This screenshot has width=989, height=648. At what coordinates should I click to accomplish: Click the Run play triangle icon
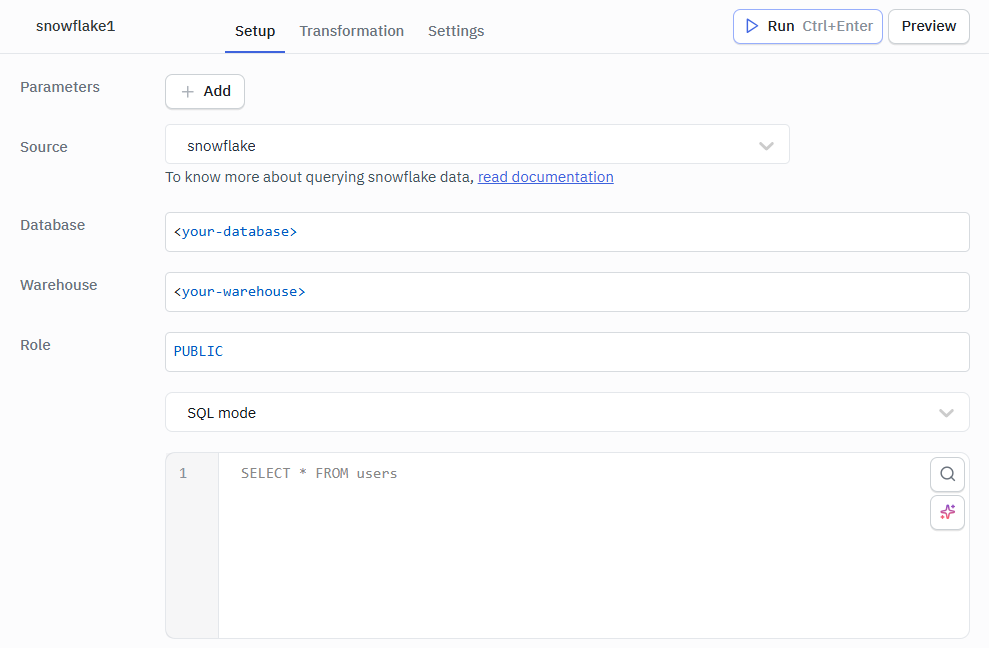751,26
